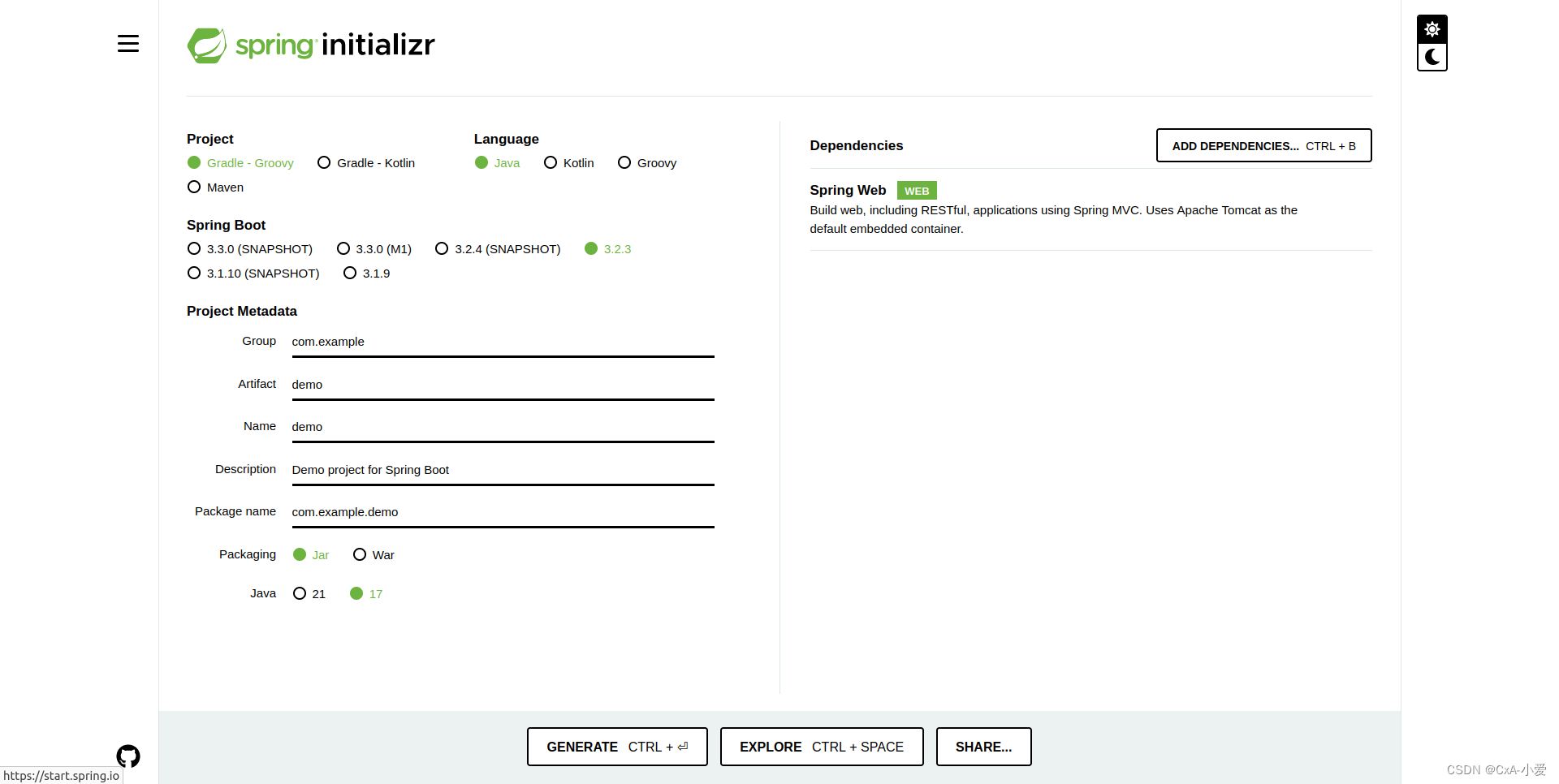The width and height of the screenshot is (1559, 784).
Task: Edit the Artifact field
Action: coord(503,385)
